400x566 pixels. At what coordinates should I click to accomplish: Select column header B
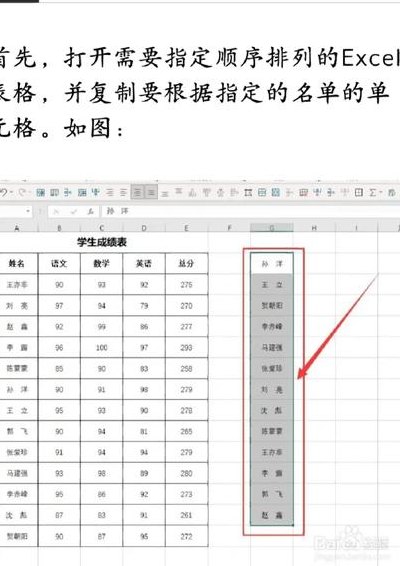pos(59,228)
